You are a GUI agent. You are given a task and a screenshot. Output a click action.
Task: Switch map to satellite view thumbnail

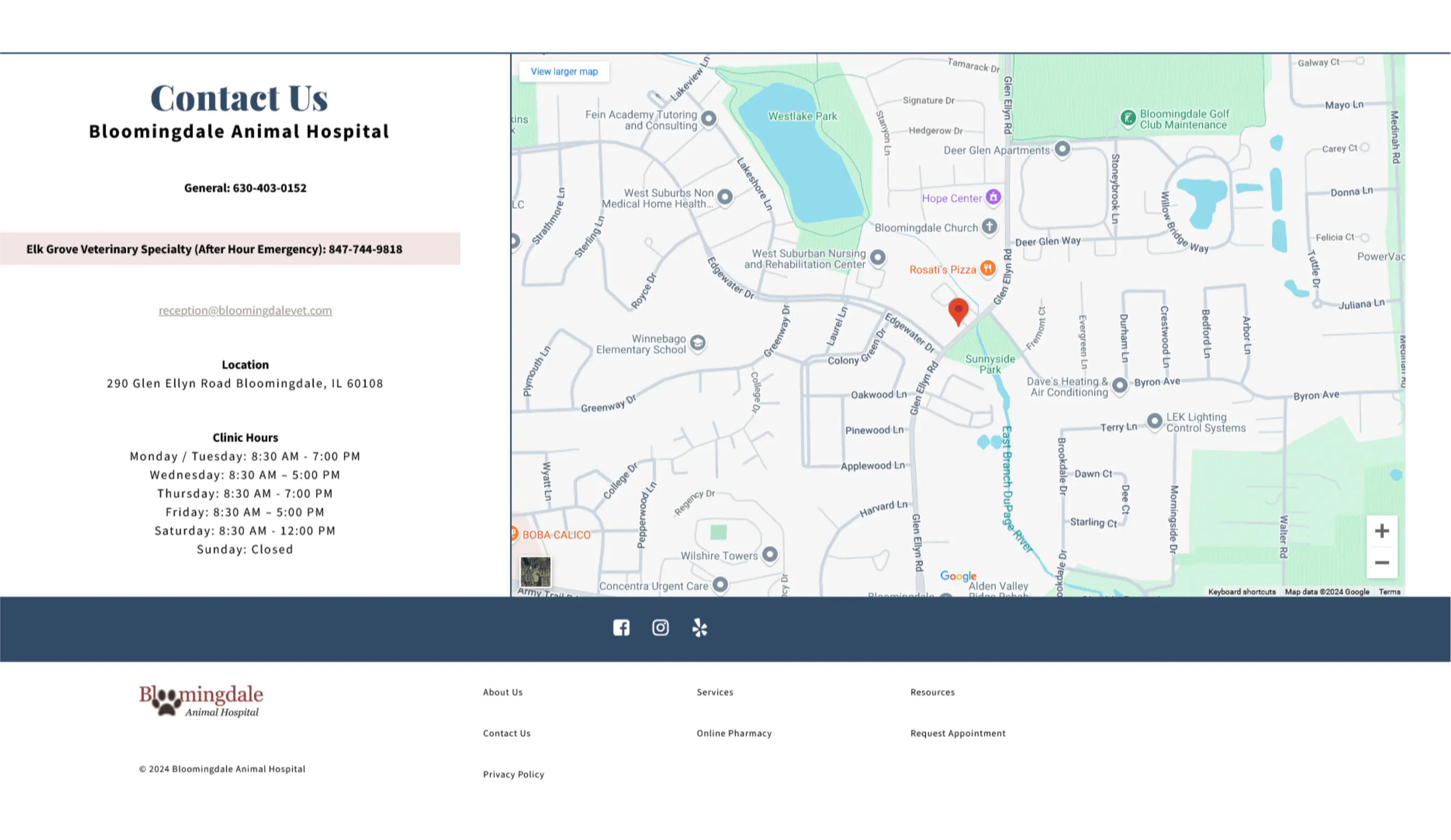tap(535, 571)
